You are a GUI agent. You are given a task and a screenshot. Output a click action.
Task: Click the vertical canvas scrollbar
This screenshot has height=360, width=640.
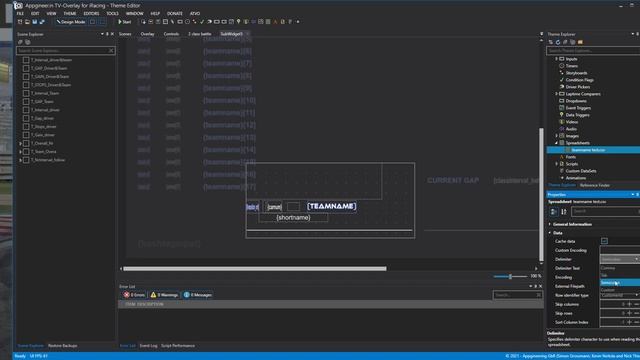point(541,195)
